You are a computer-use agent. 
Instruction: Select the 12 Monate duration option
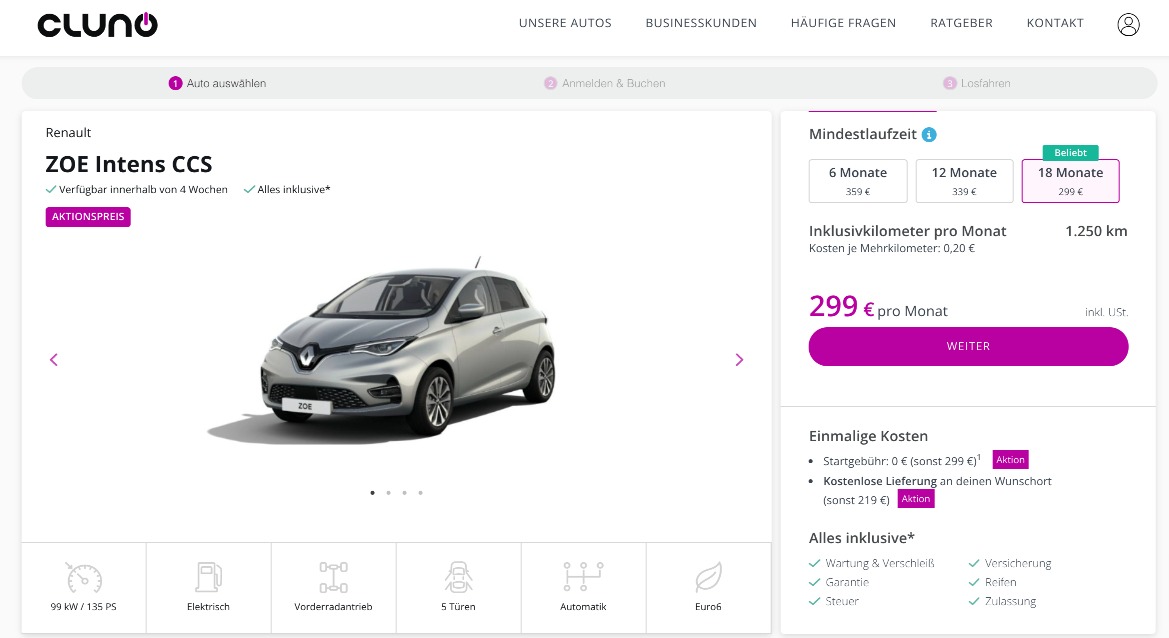pyautogui.click(x=964, y=181)
